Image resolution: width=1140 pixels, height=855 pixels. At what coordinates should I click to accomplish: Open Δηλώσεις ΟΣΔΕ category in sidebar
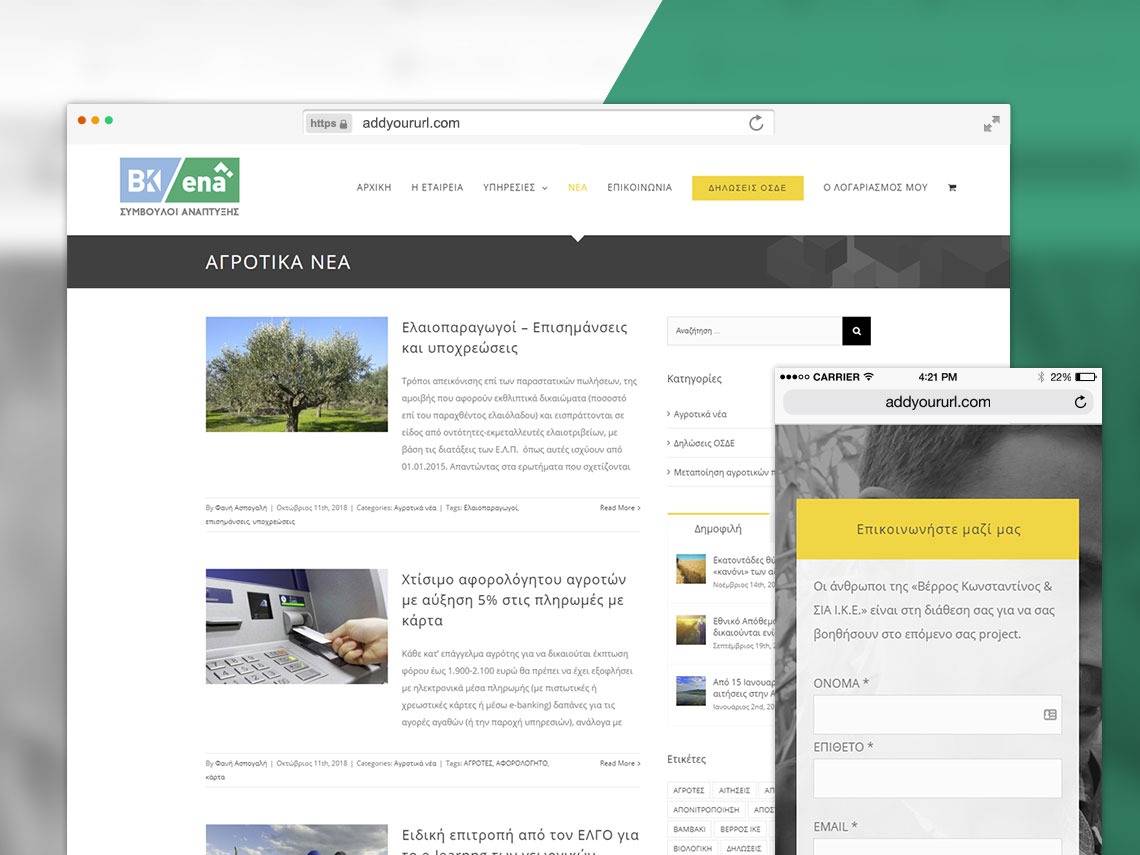[x=704, y=443]
